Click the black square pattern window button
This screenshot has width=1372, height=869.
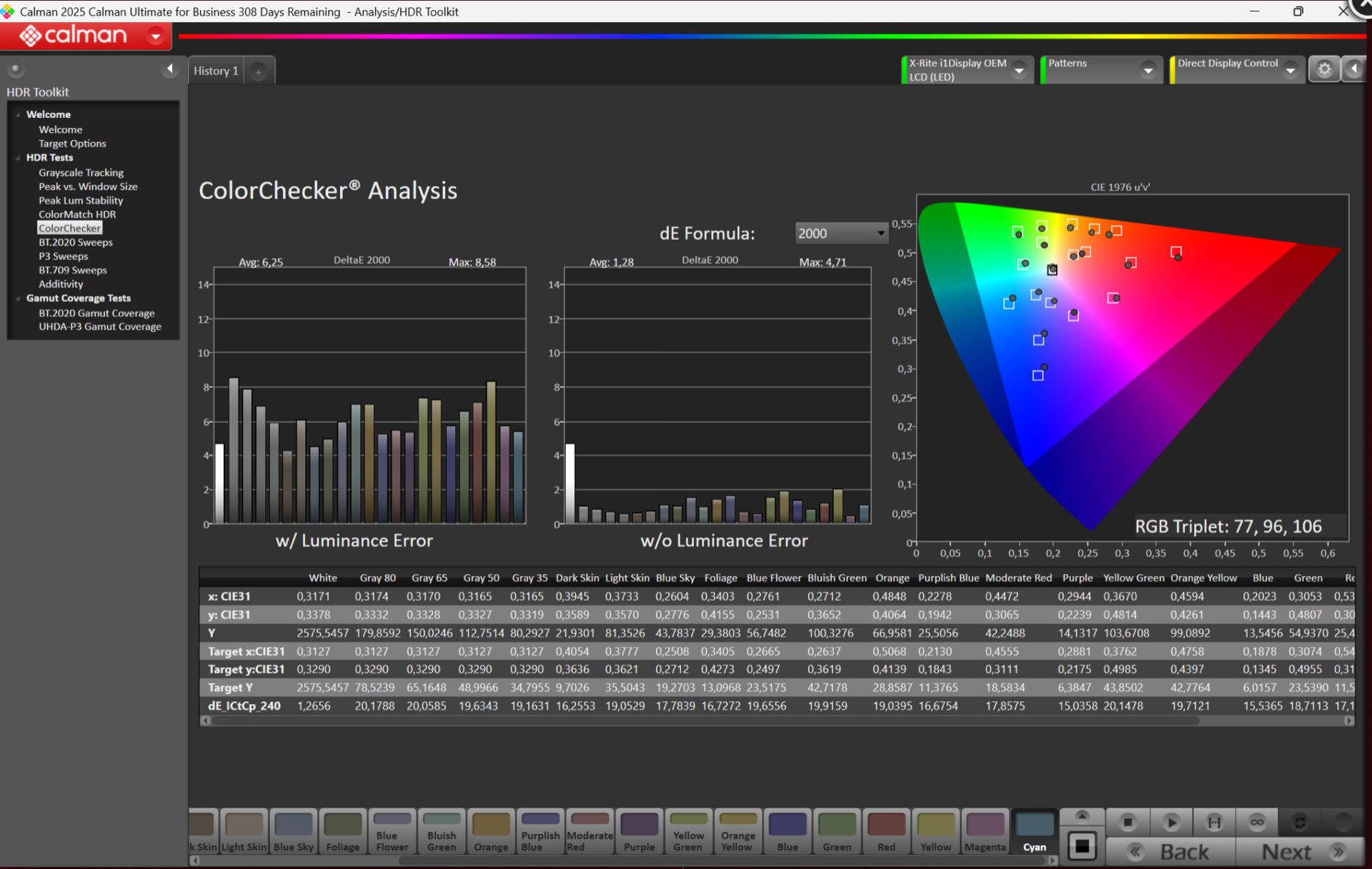pyautogui.click(x=1082, y=846)
